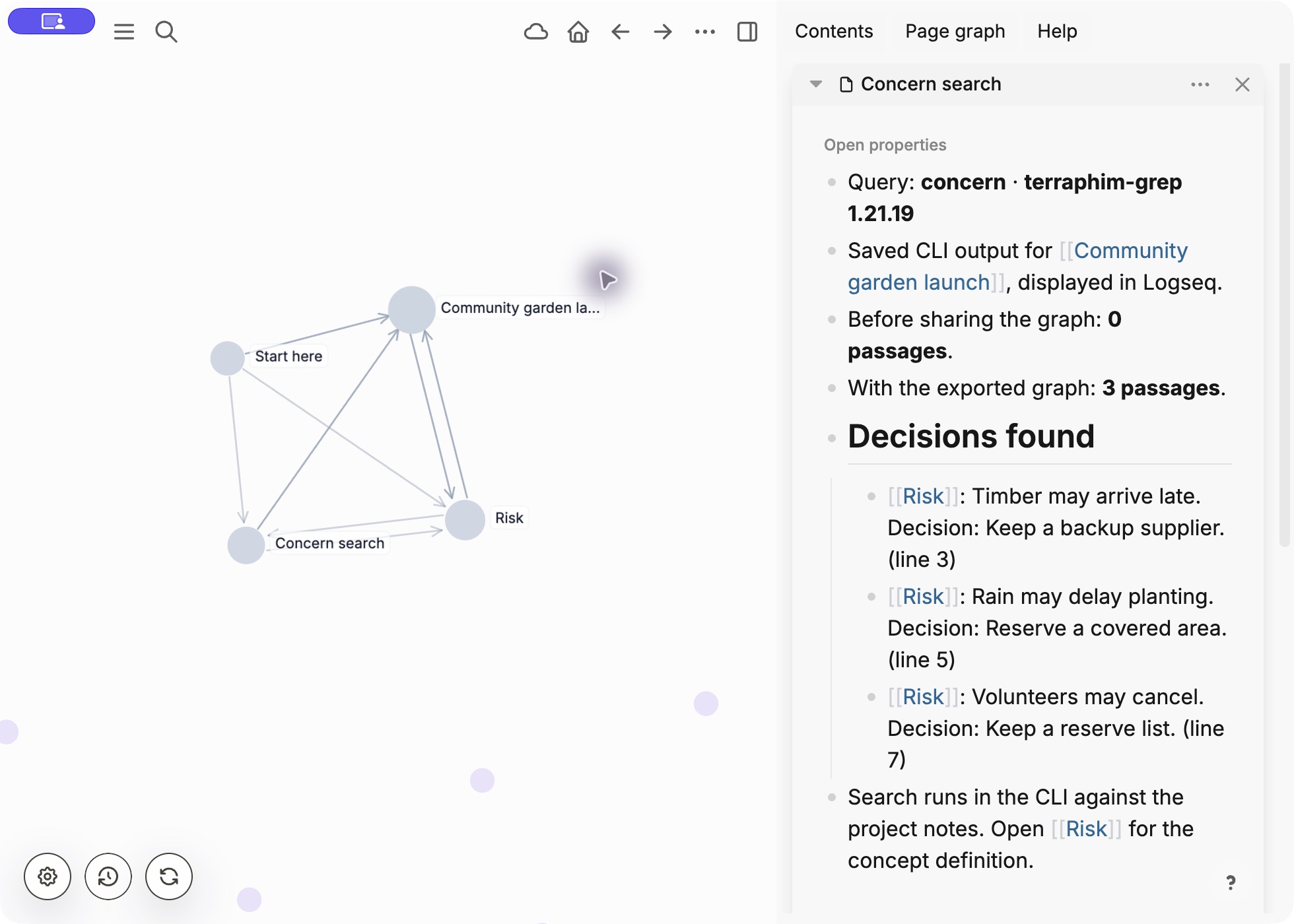Select the Community garden la... graph node
Image resolution: width=1294 pixels, height=924 pixels.
click(x=411, y=310)
